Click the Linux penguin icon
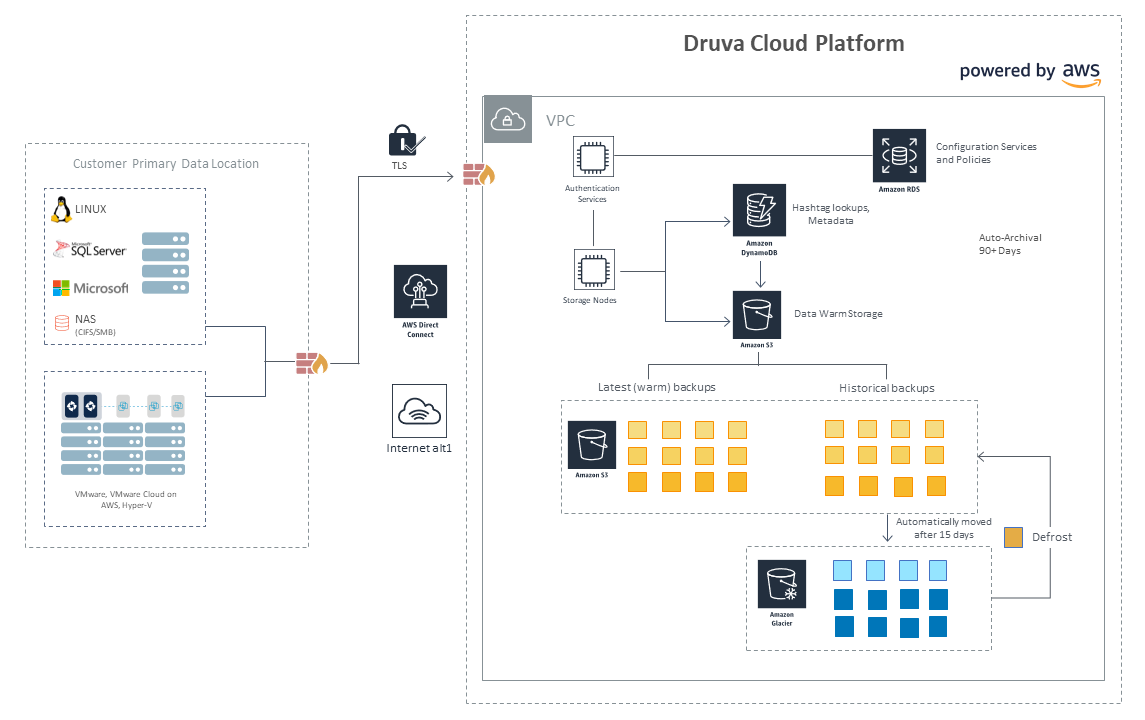The image size is (1145, 720). (62, 210)
